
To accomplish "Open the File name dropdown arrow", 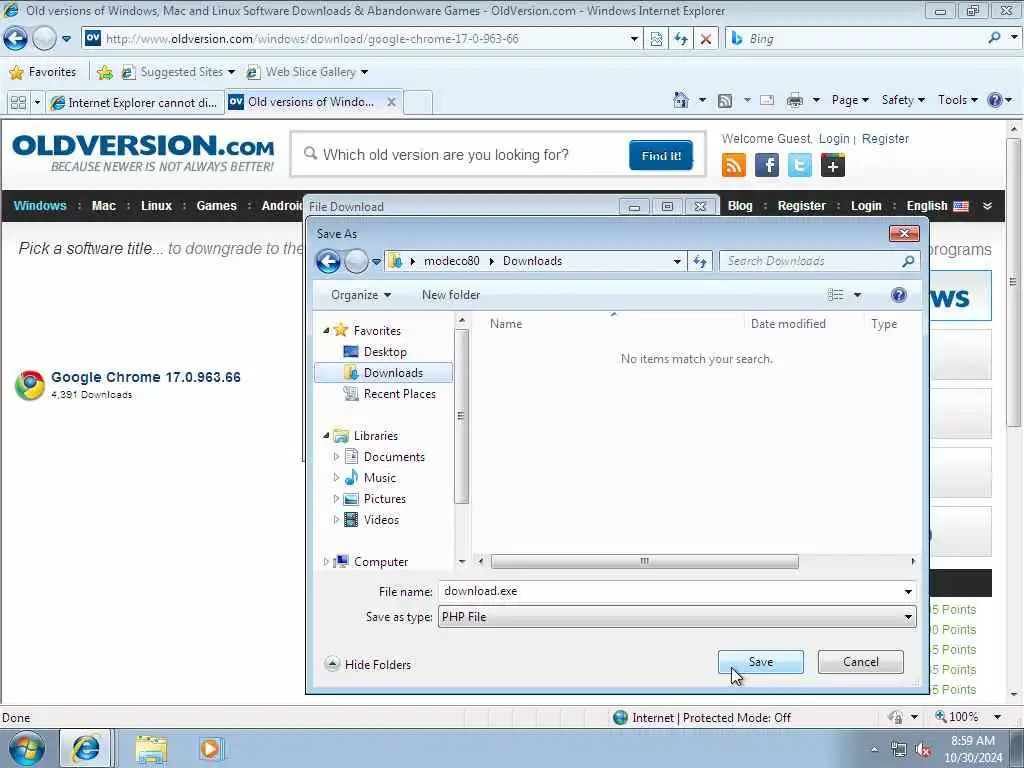I will click(908, 591).
